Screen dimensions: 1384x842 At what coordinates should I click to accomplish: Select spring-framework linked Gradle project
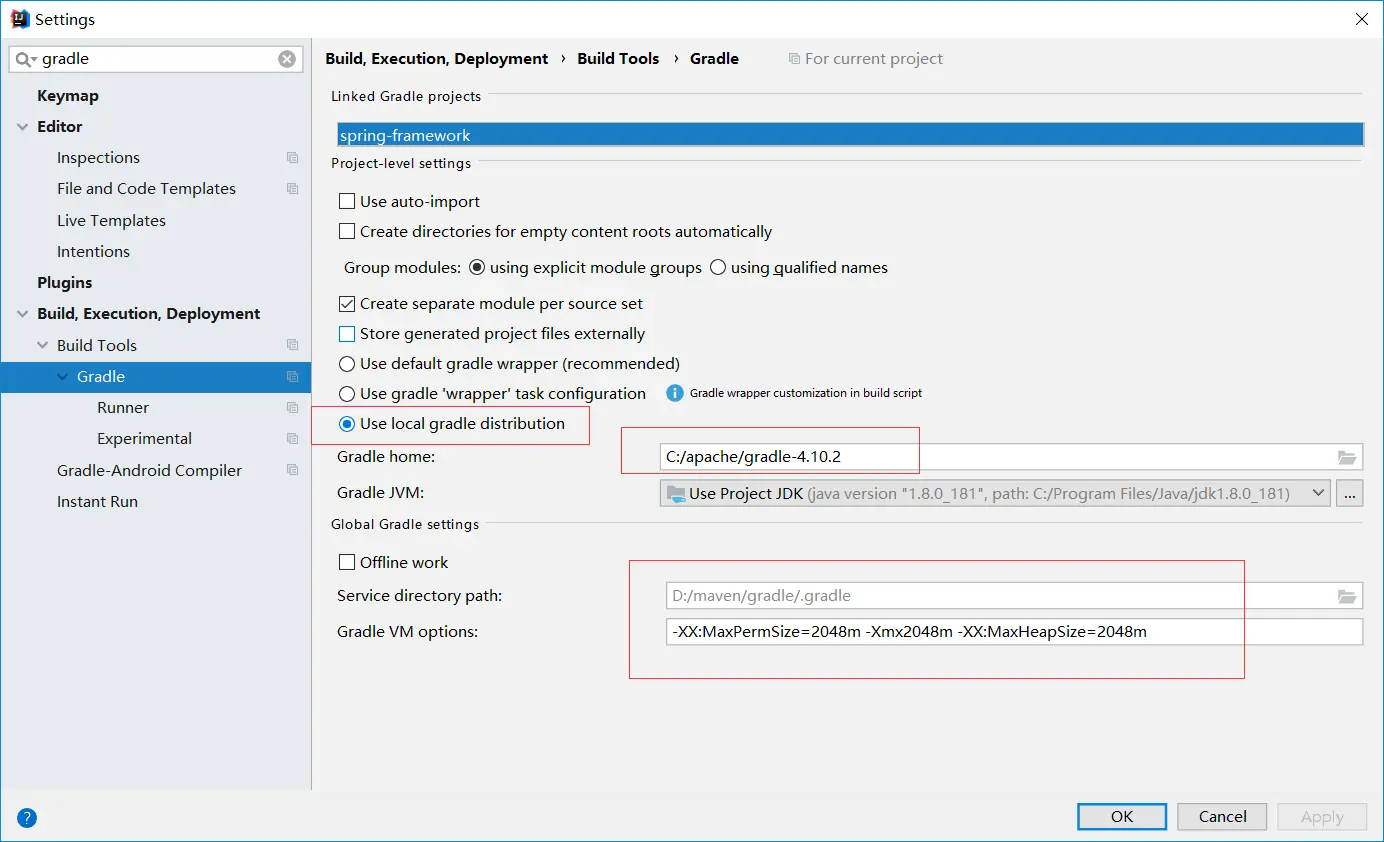click(x=851, y=135)
